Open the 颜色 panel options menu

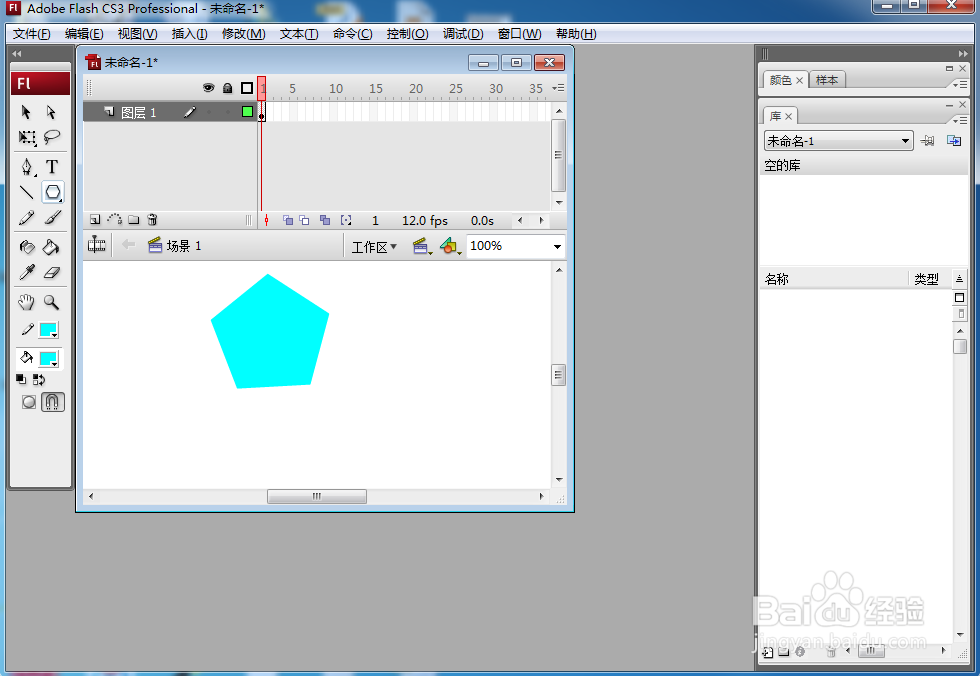tap(960, 84)
